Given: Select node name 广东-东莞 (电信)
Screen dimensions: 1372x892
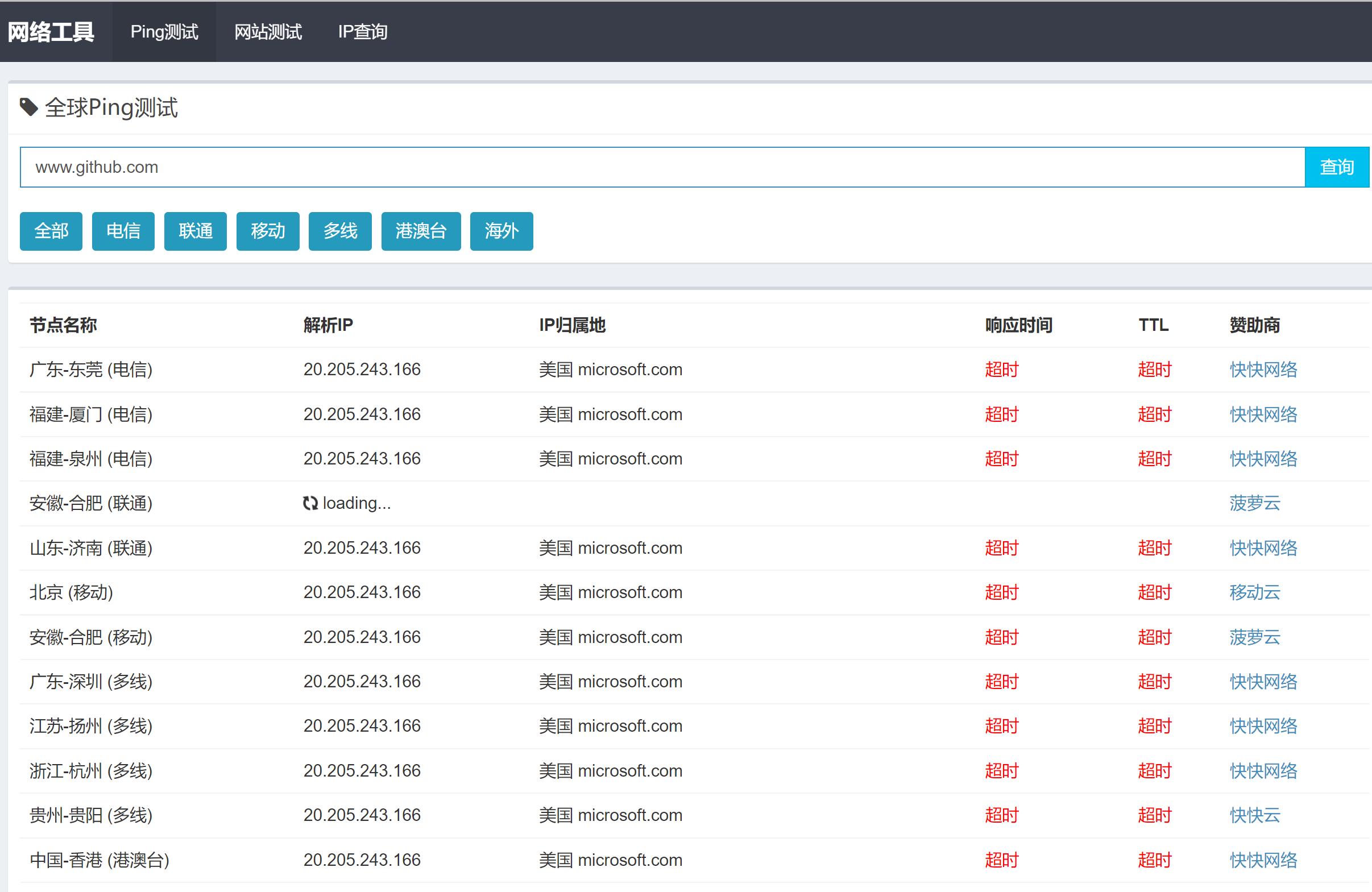Looking at the screenshot, I should 91,370.
